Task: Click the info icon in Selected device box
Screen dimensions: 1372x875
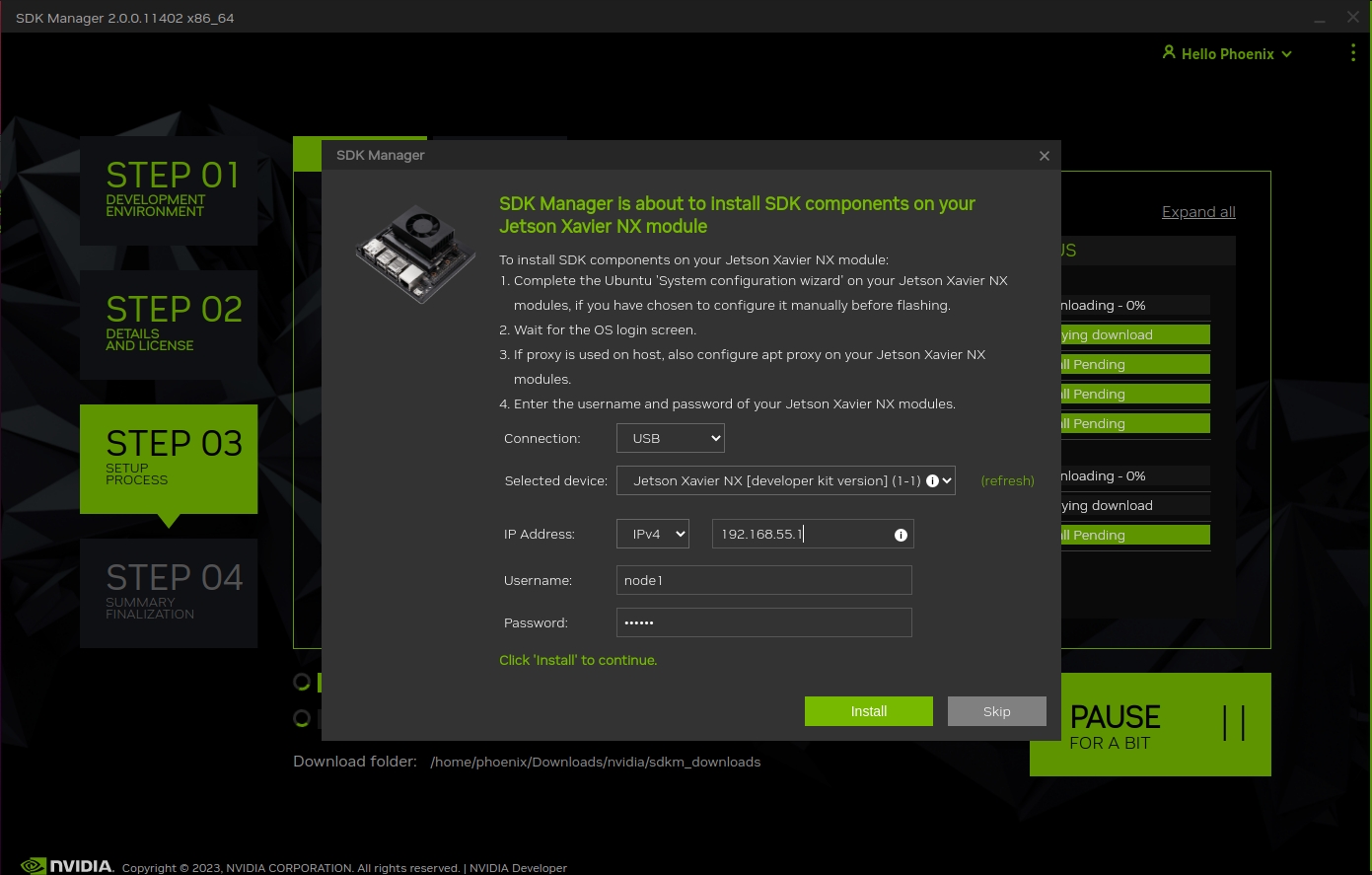Action: (x=932, y=480)
